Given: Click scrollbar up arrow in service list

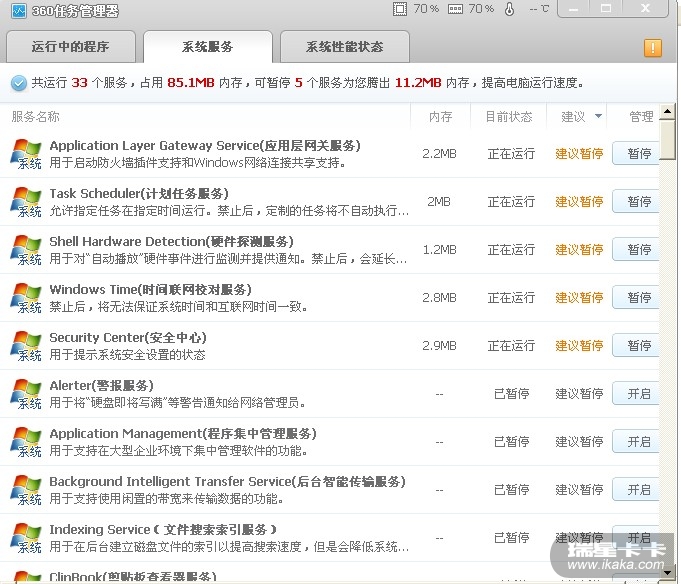Looking at the screenshot, I should coord(667,111).
